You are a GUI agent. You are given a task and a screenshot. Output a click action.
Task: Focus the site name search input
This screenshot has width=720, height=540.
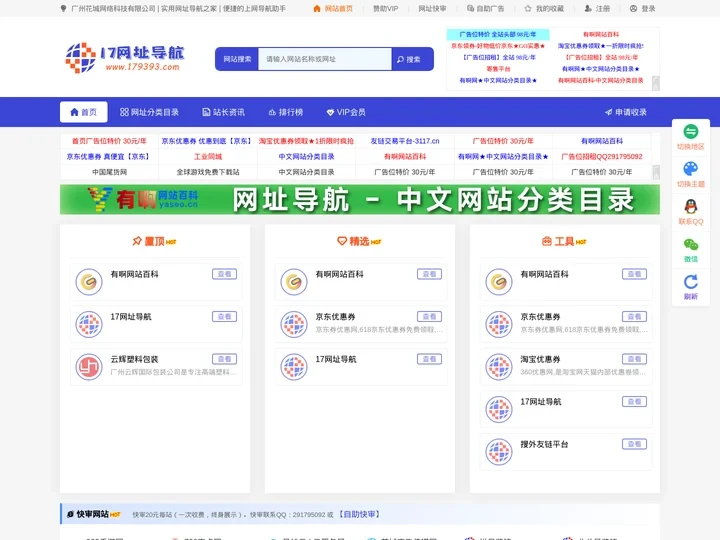pyautogui.click(x=325, y=59)
